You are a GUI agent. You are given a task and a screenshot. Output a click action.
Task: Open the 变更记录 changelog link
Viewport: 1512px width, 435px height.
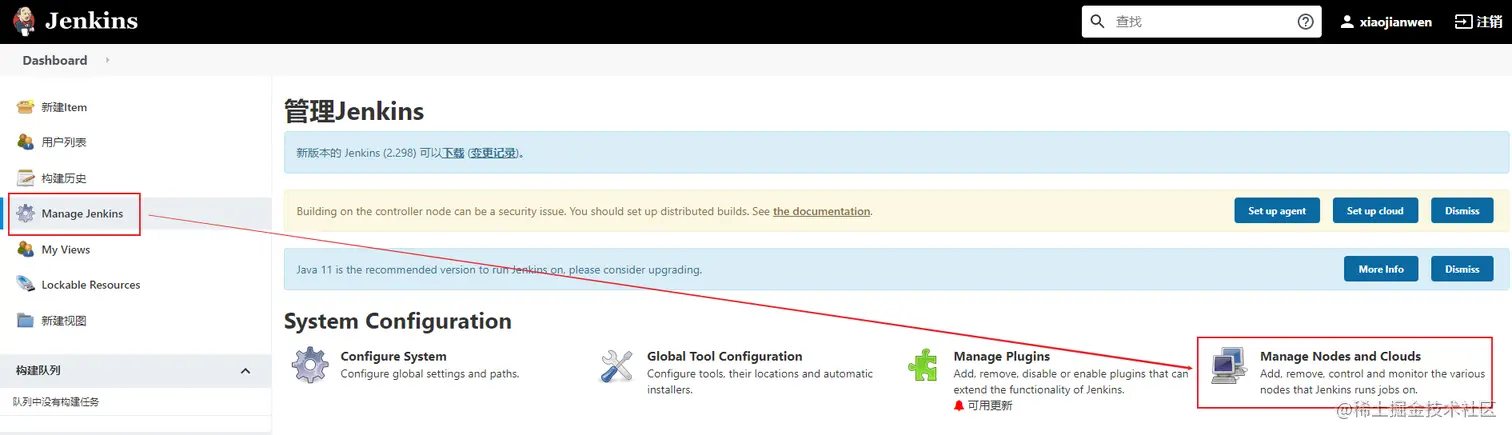click(x=494, y=153)
